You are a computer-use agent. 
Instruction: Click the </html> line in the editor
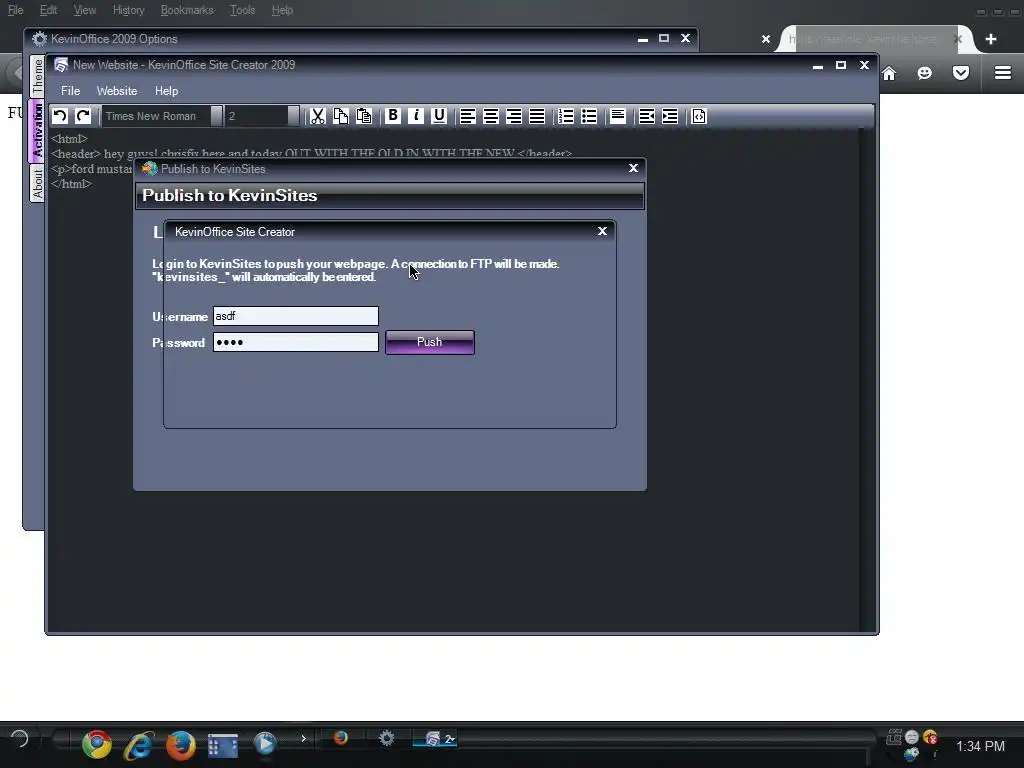coord(71,184)
